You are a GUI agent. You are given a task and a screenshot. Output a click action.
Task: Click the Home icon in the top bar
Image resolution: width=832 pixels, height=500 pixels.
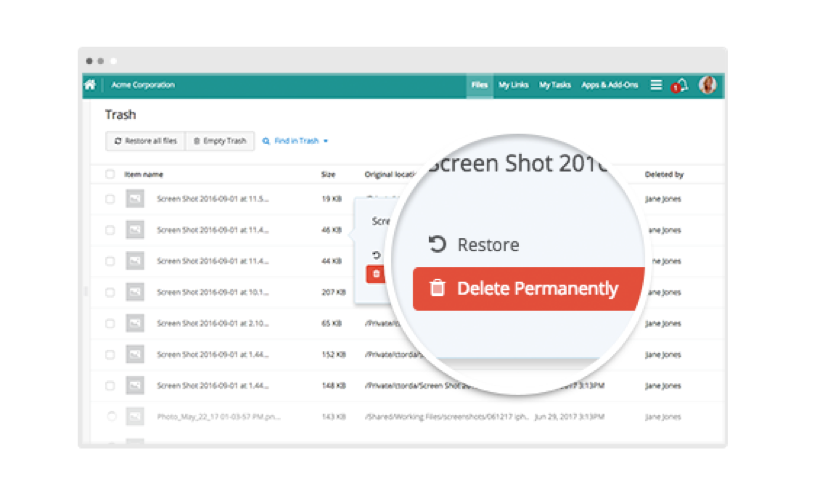[x=90, y=85]
